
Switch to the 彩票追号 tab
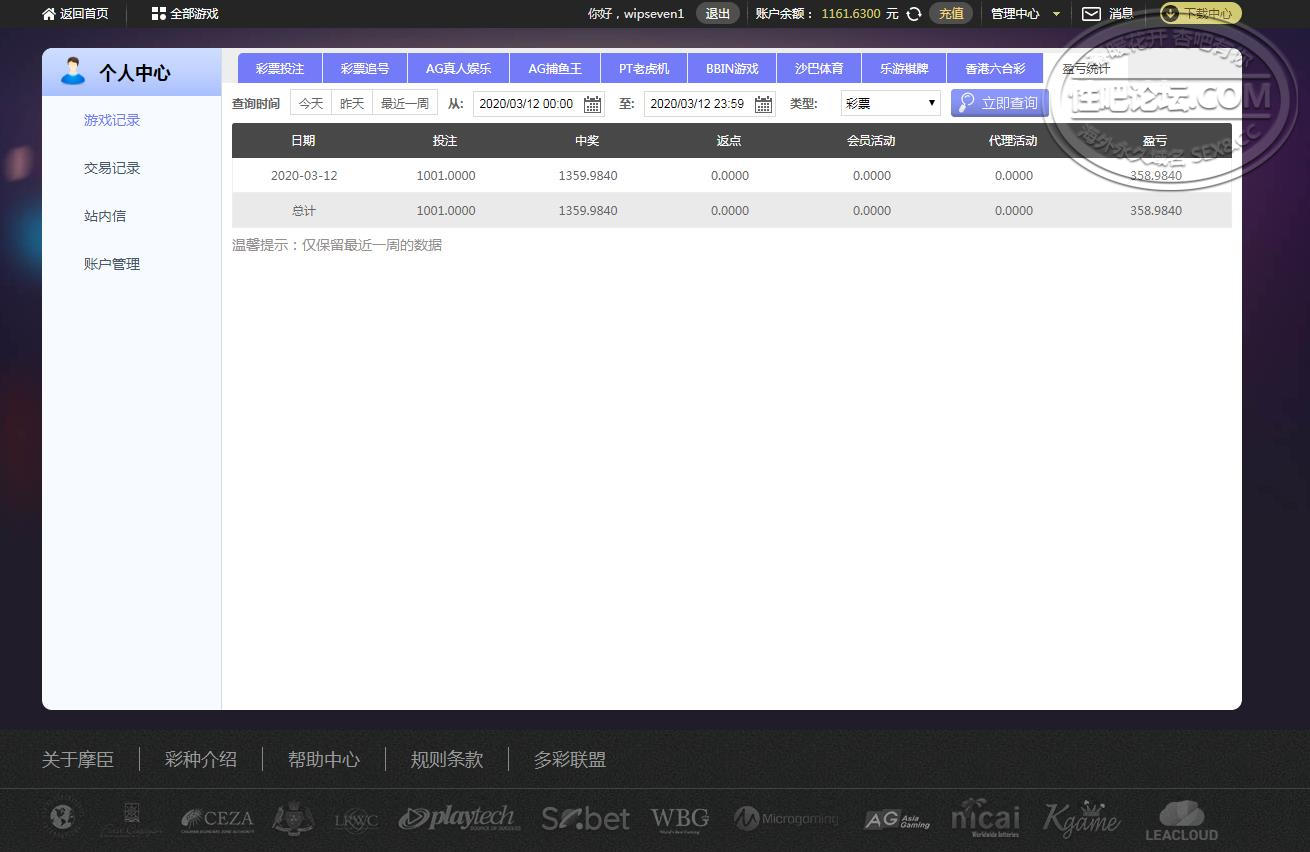pos(365,69)
